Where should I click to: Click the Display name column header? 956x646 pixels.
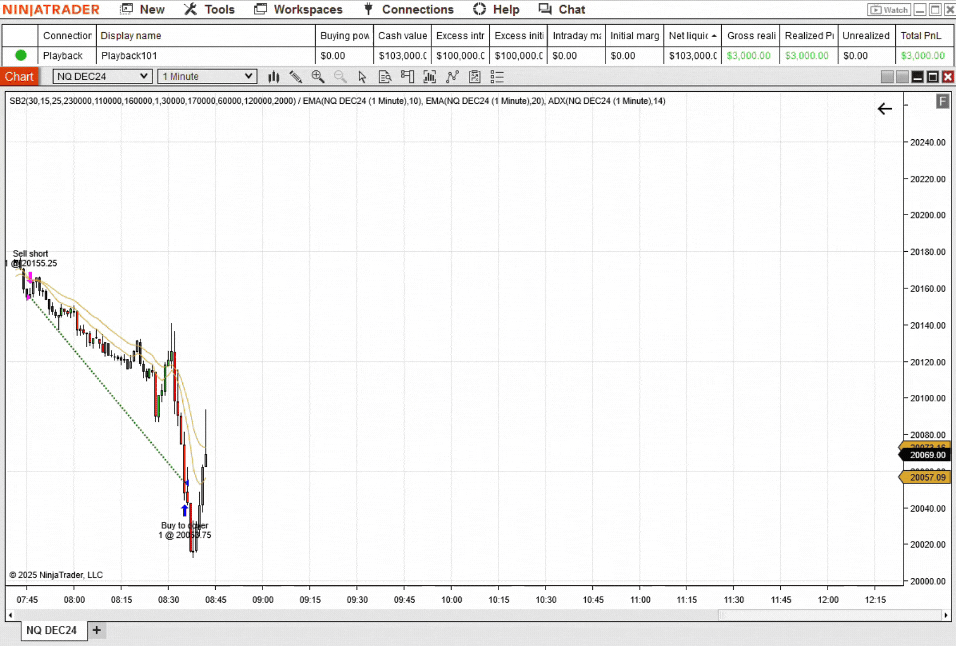pyautogui.click(x=206, y=35)
